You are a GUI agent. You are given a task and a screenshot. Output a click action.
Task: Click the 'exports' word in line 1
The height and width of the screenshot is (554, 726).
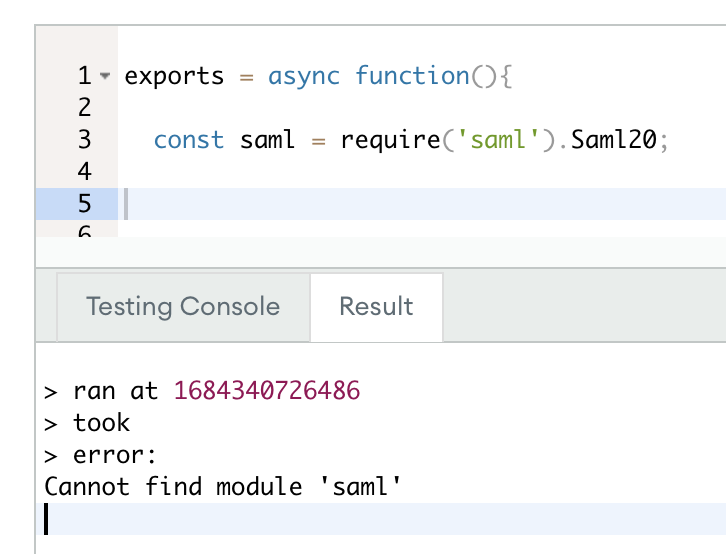[174, 76]
